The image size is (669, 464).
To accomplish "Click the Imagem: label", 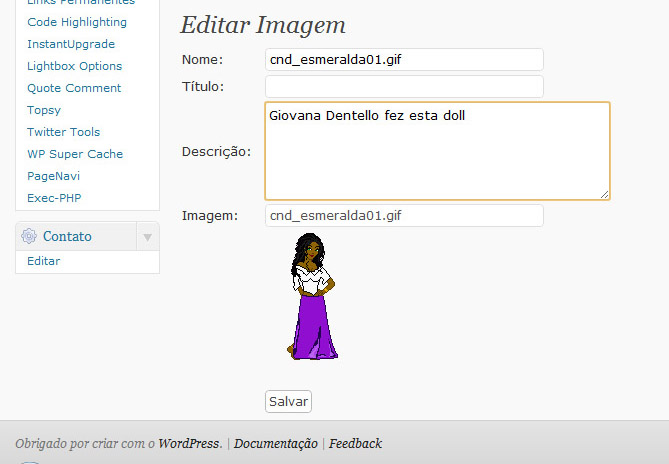I will pyautogui.click(x=210, y=216).
